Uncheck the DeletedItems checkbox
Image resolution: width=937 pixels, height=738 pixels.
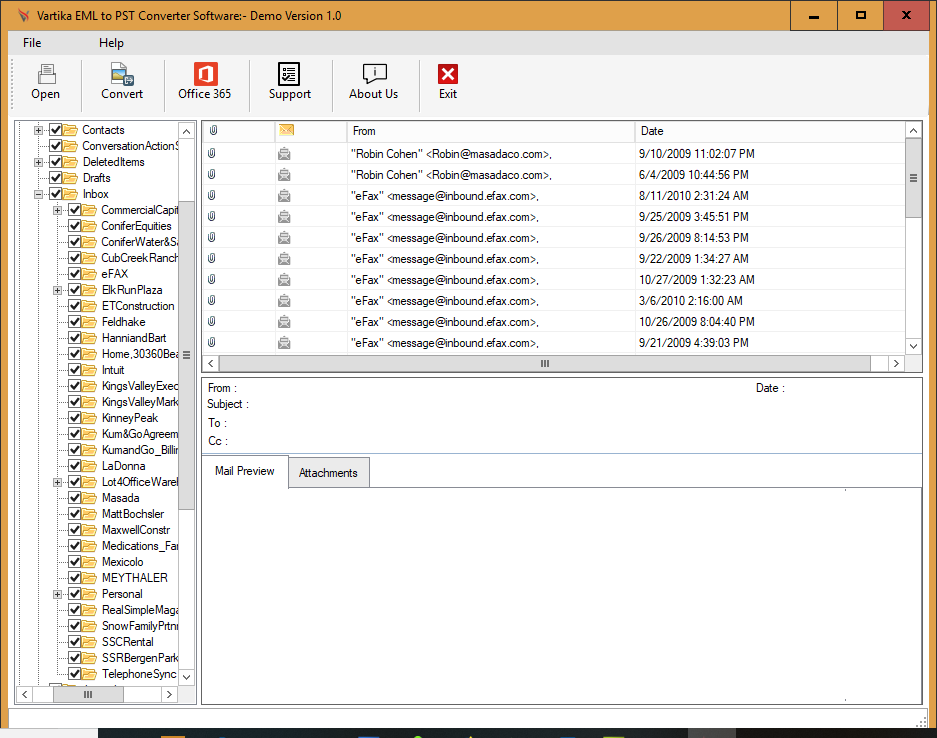tap(56, 162)
